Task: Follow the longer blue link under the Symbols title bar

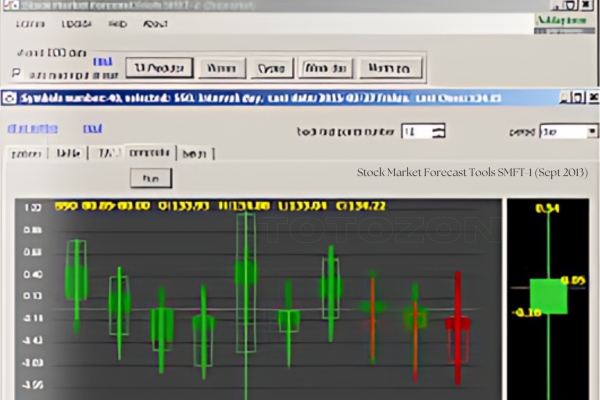Action: 33,129
